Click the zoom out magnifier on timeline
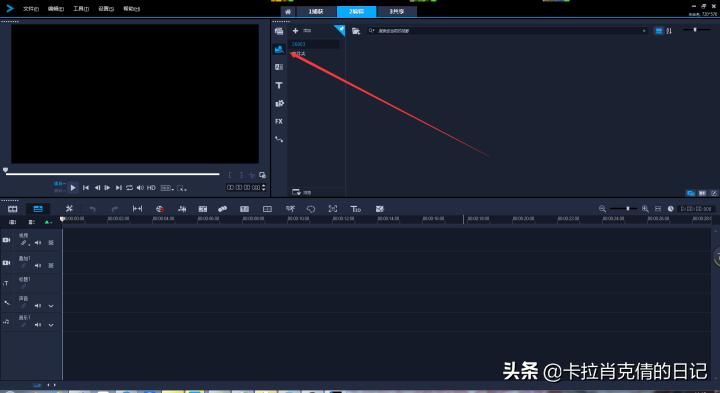Viewport: 720px width, 393px height. [602, 209]
